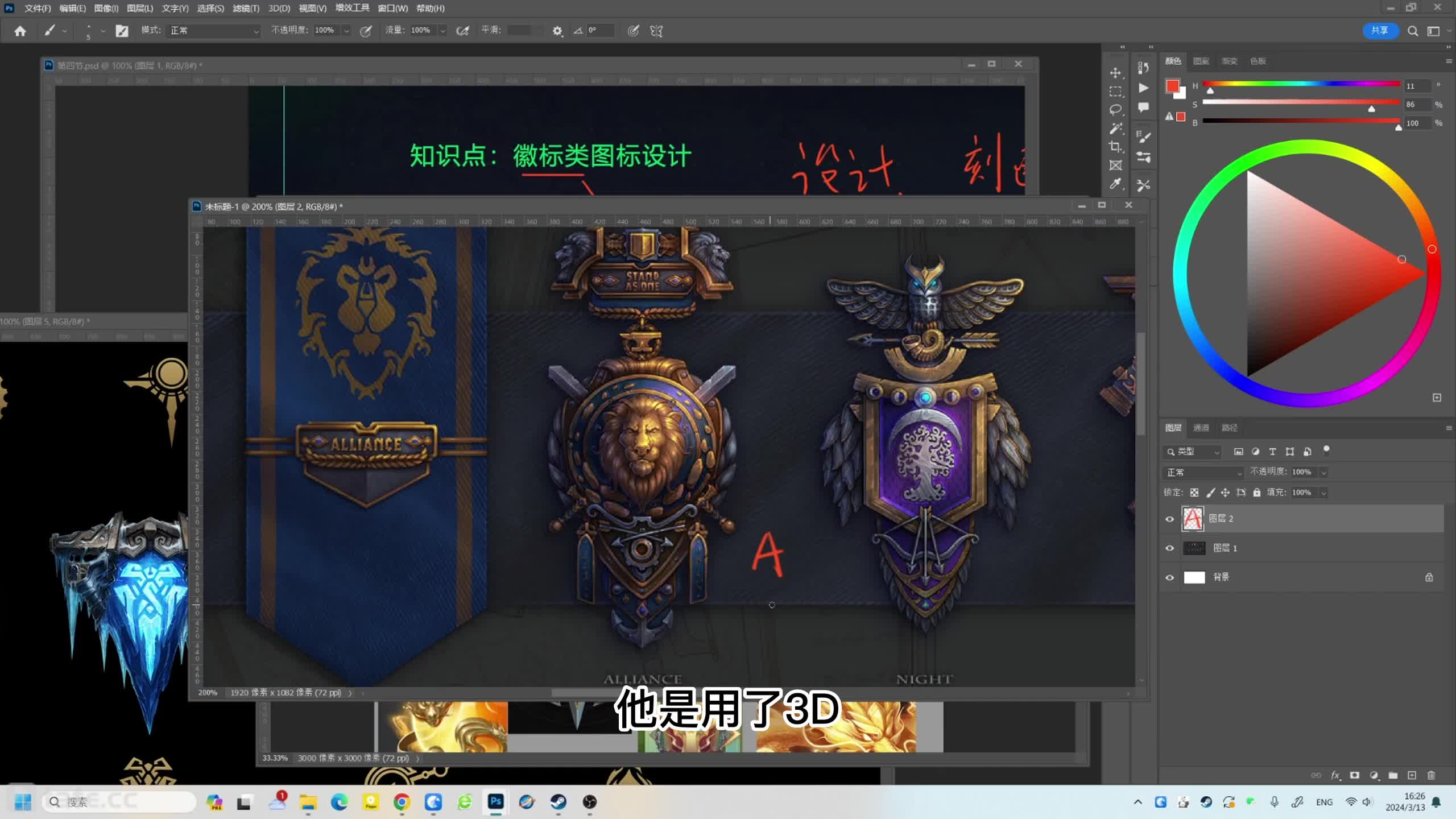Viewport: 1456px width, 819px height.
Task: Select the Crop tool
Action: [1115, 147]
